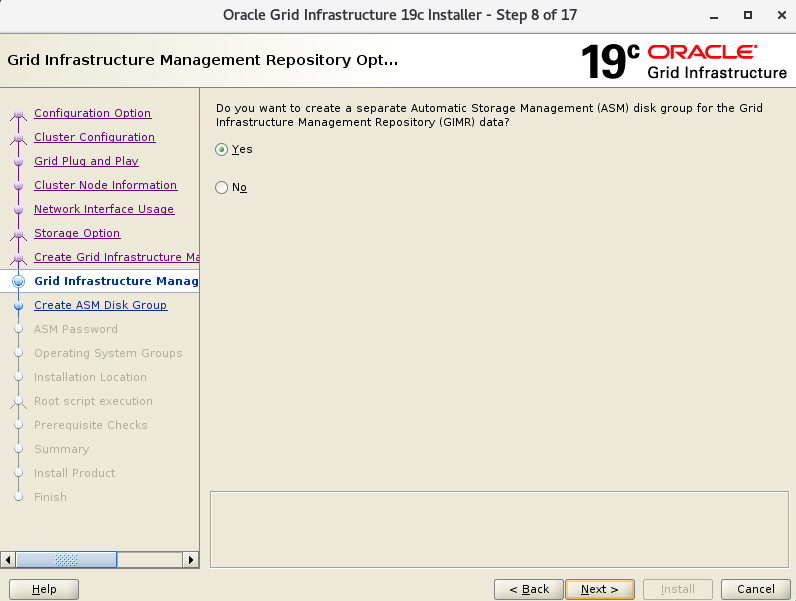Click the GIMR disk group question text
Screen dimensions: 796x601
(489, 115)
